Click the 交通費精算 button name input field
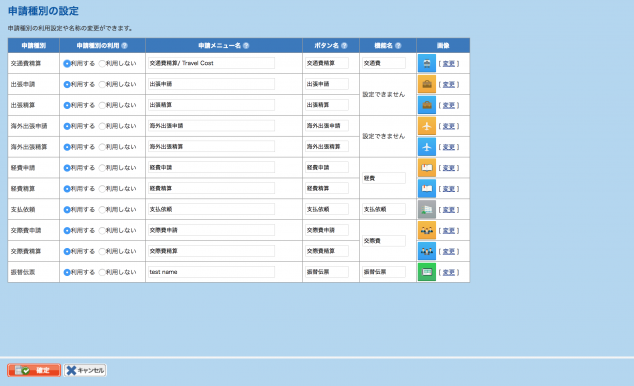Viewport: 634px width, 386px height. 327,63
